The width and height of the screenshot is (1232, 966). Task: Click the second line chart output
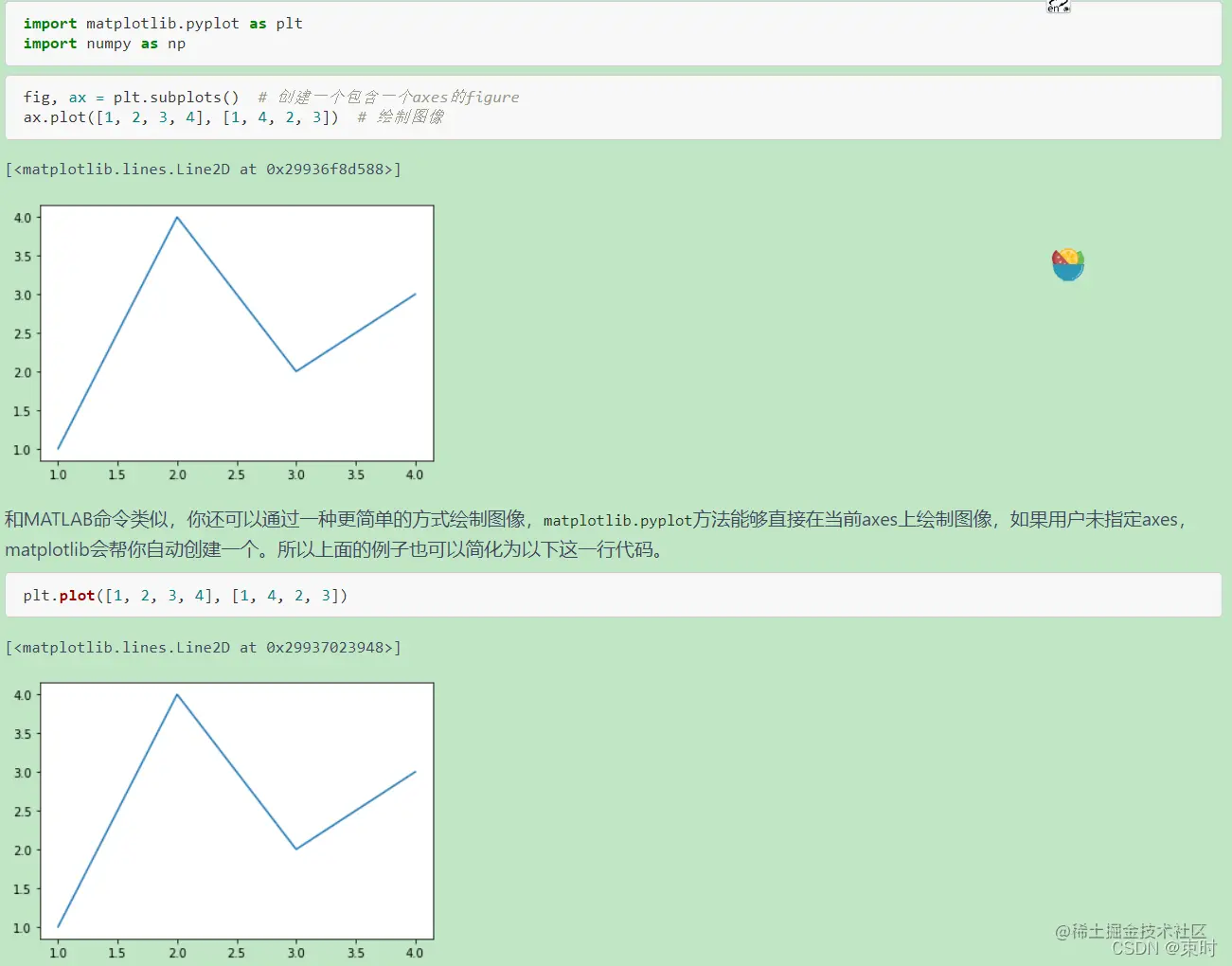[x=223, y=821]
